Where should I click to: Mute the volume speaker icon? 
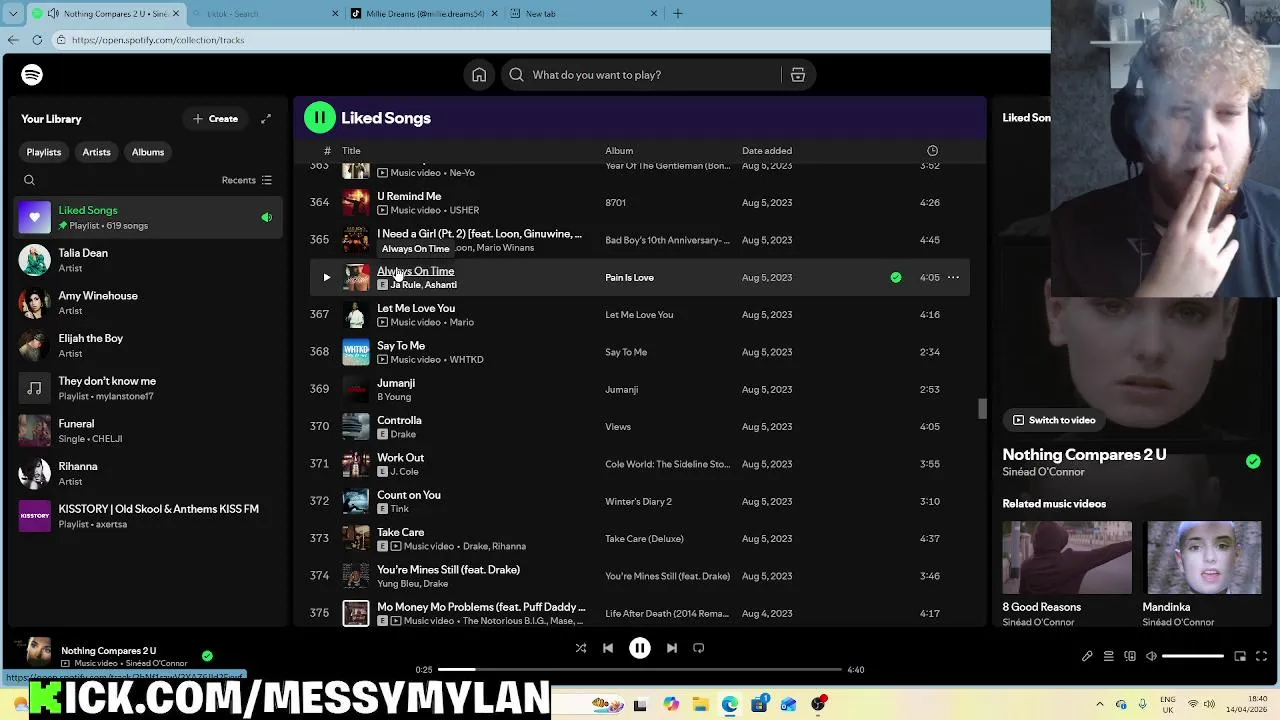coord(1151,656)
